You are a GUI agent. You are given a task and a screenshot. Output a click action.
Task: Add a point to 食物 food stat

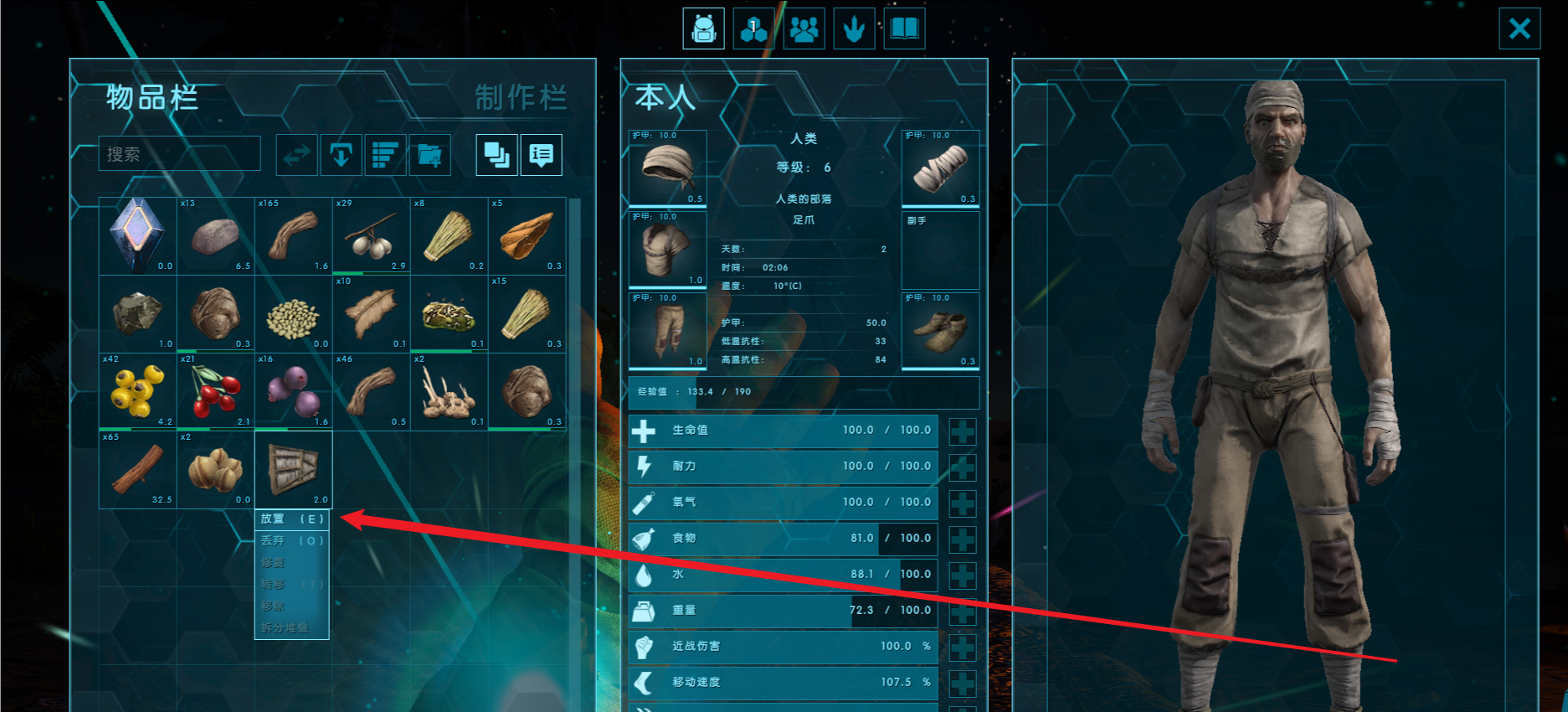[x=963, y=539]
